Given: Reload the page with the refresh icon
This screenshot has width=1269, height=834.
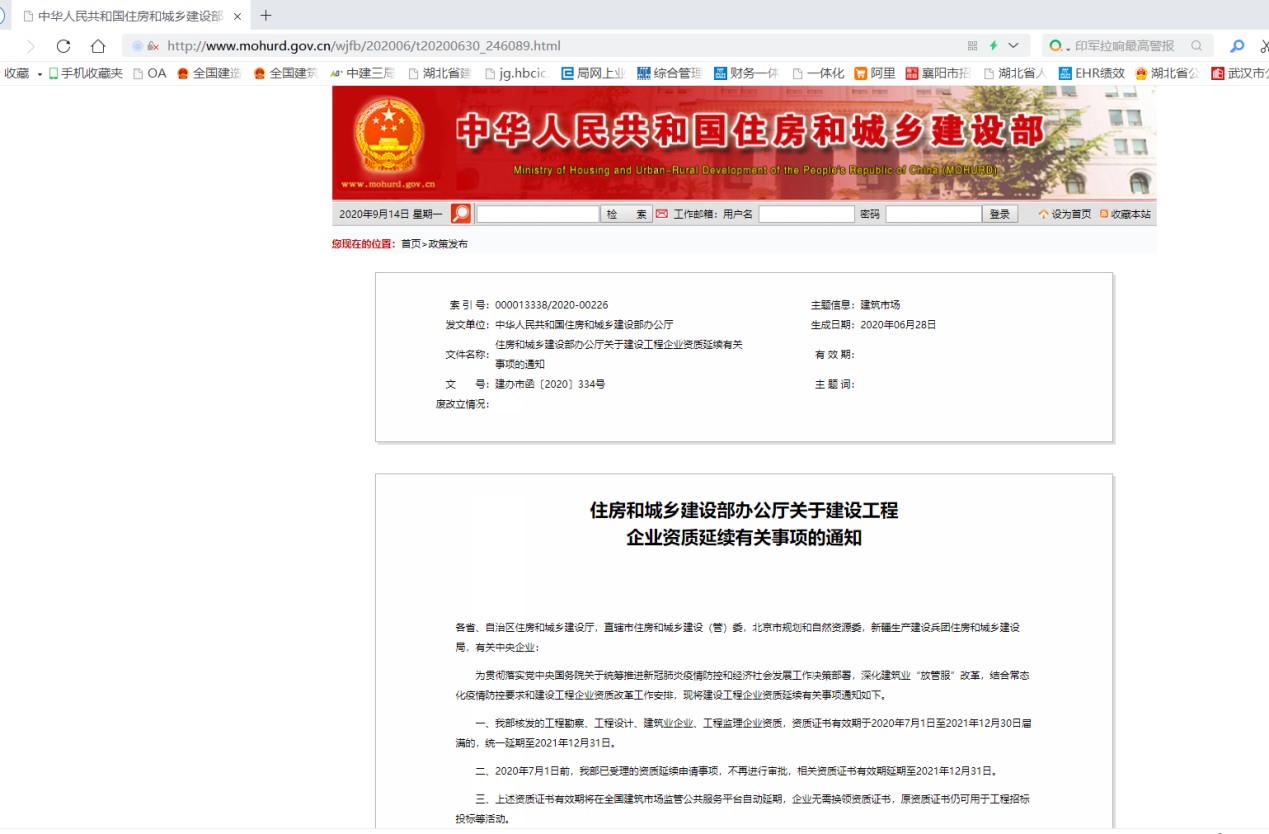Looking at the screenshot, I should tap(63, 46).
